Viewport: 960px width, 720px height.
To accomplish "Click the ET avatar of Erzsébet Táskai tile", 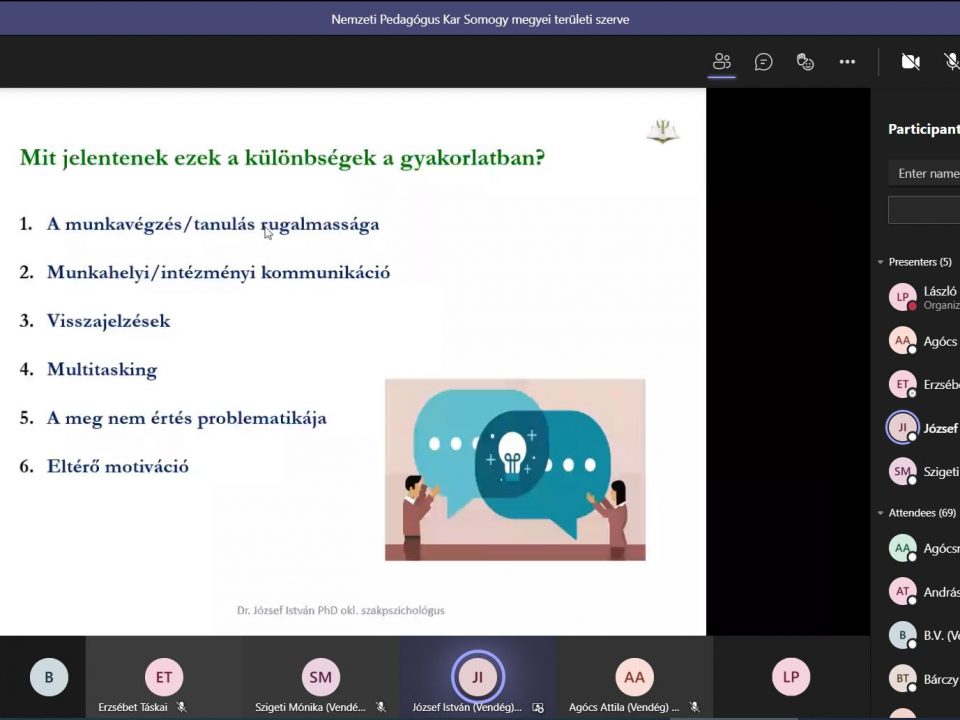I will (x=164, y=677).
